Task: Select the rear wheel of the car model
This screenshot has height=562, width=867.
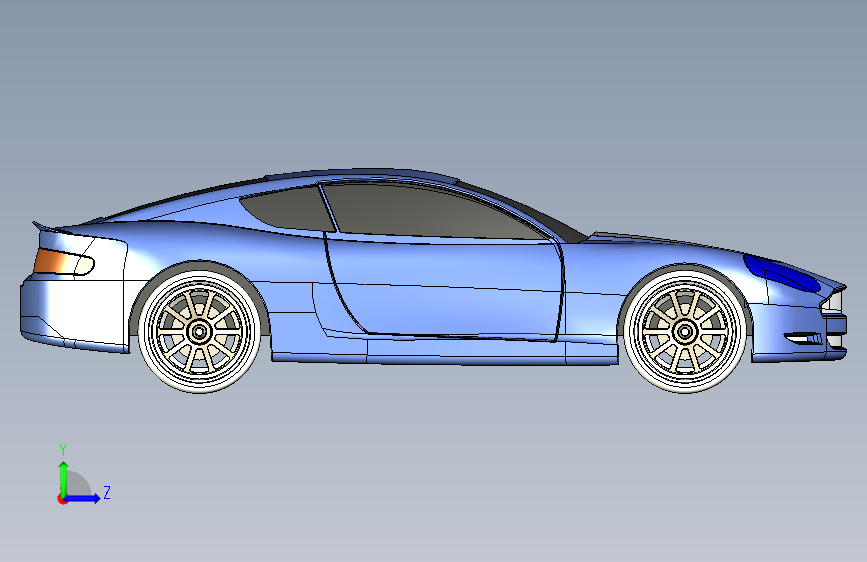Action: click(x=199, y=332)
